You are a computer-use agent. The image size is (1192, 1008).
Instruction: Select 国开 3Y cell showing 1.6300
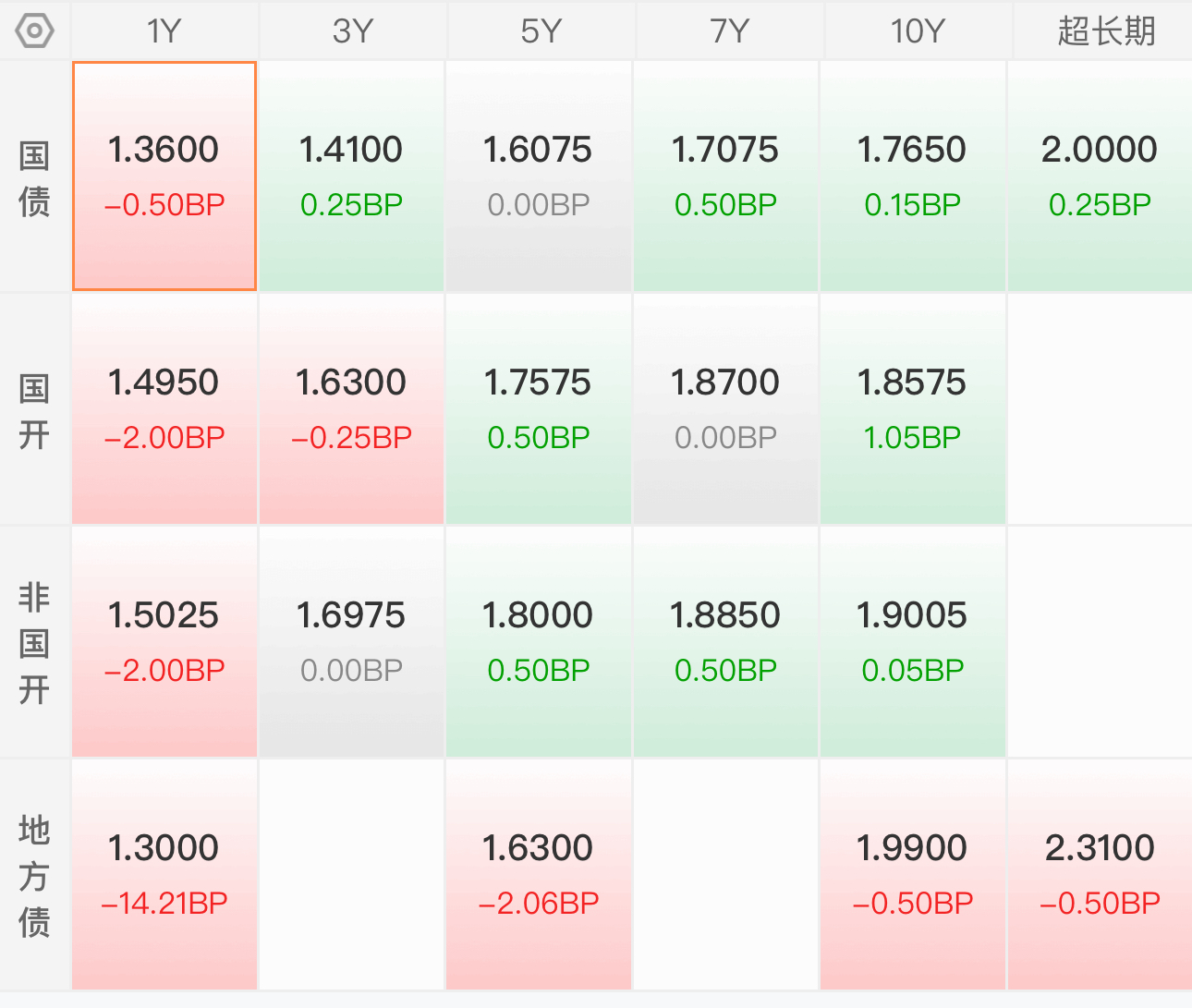pos(351,409)
